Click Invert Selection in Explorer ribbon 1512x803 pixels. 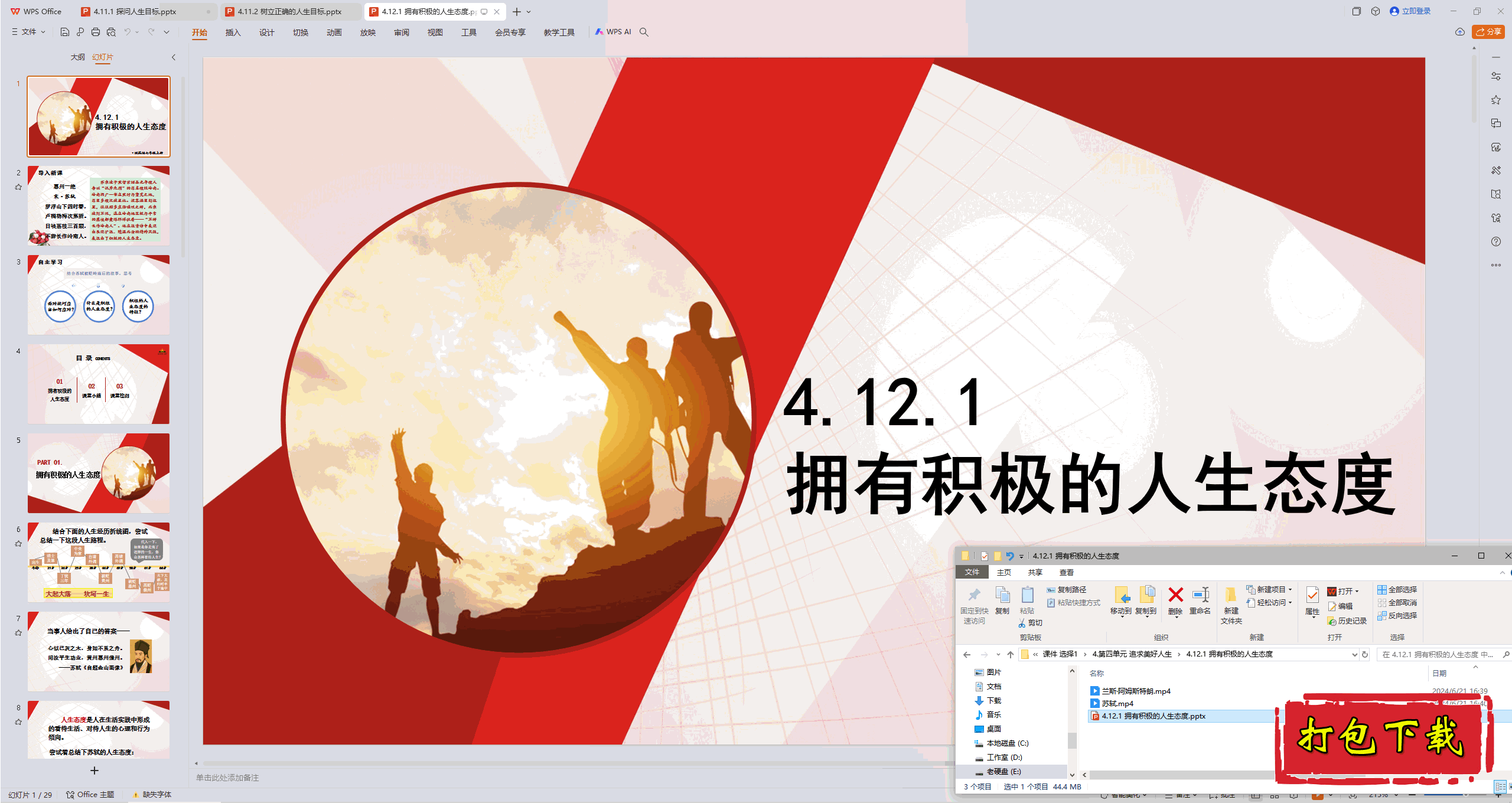[x=1397, y=616]
